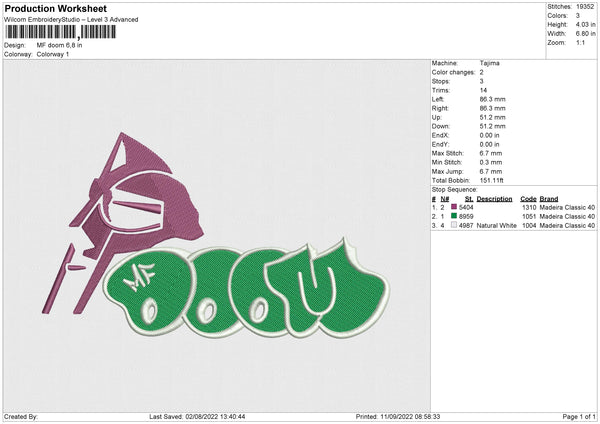Click the Trims value '14'
The width and height of the screenshot is (600, 424).
tap(483, 90)
